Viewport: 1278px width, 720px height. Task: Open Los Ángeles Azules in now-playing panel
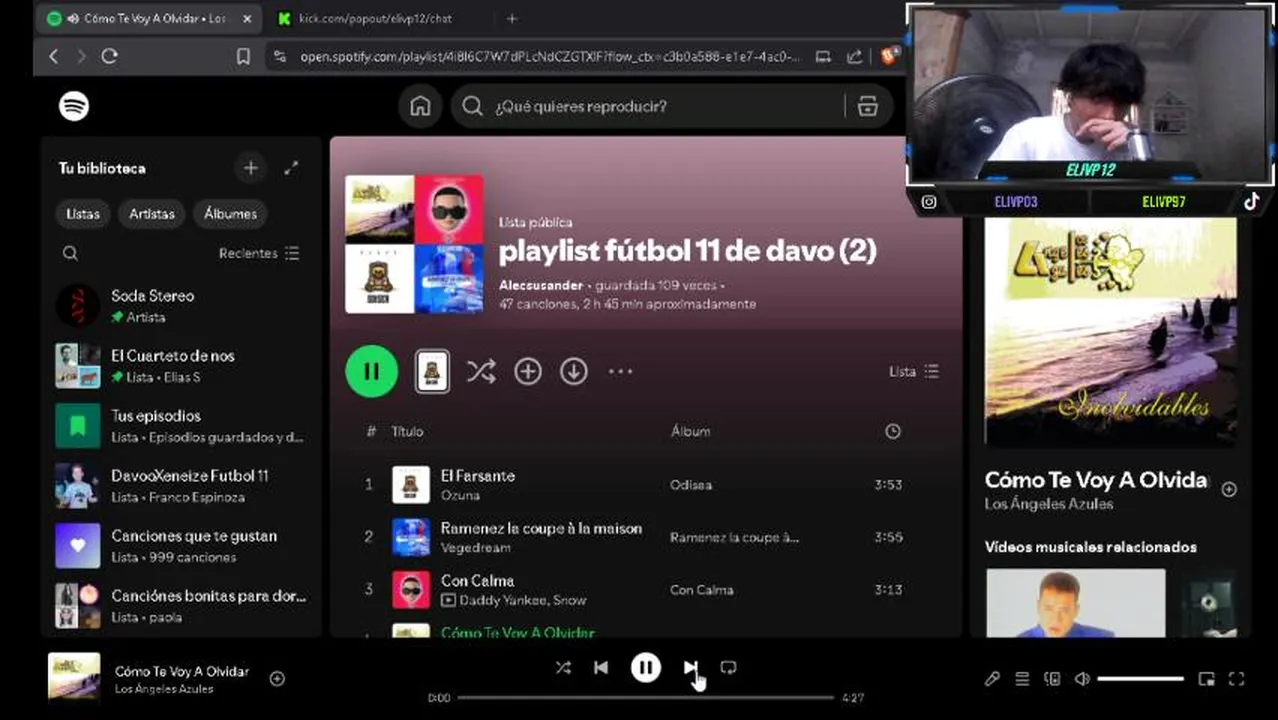[x=1049, y=505]
